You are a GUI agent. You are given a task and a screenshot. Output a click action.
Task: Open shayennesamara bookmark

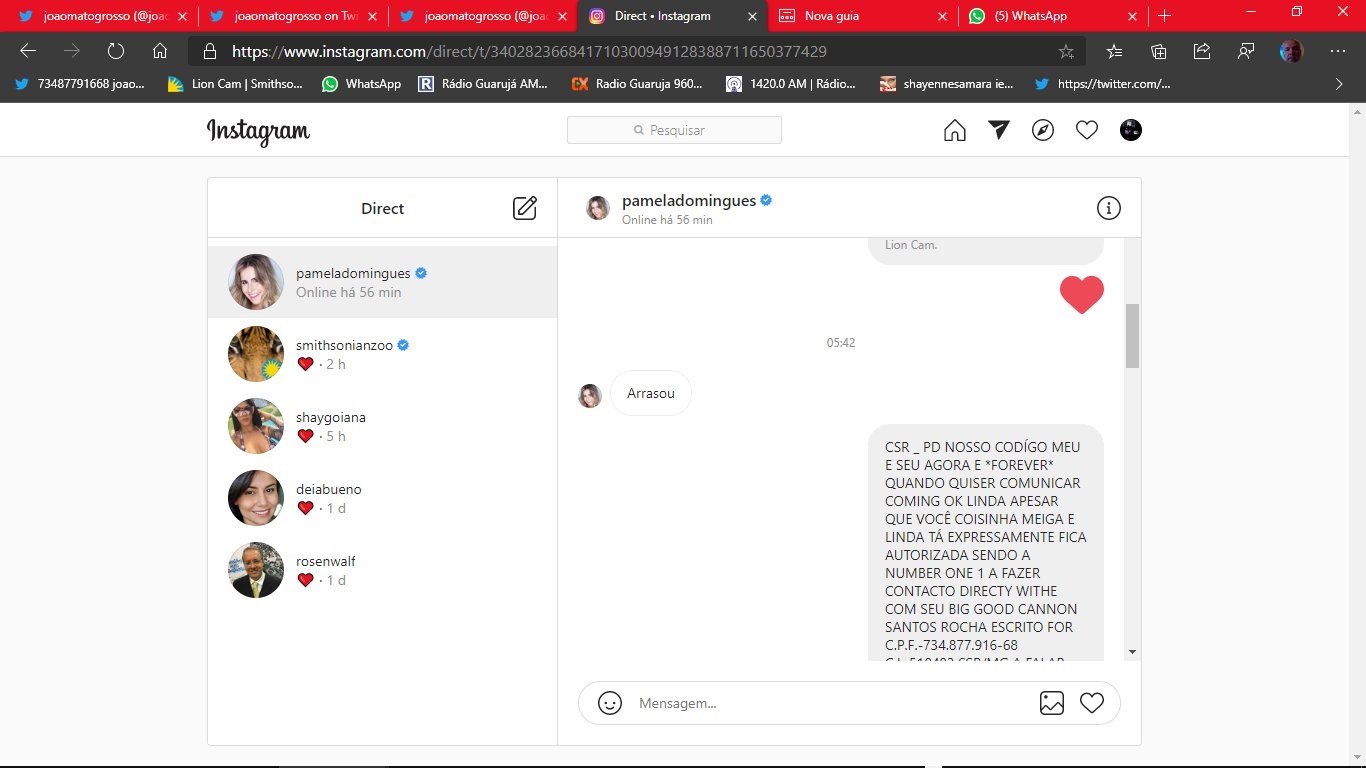tap(946, 84)
